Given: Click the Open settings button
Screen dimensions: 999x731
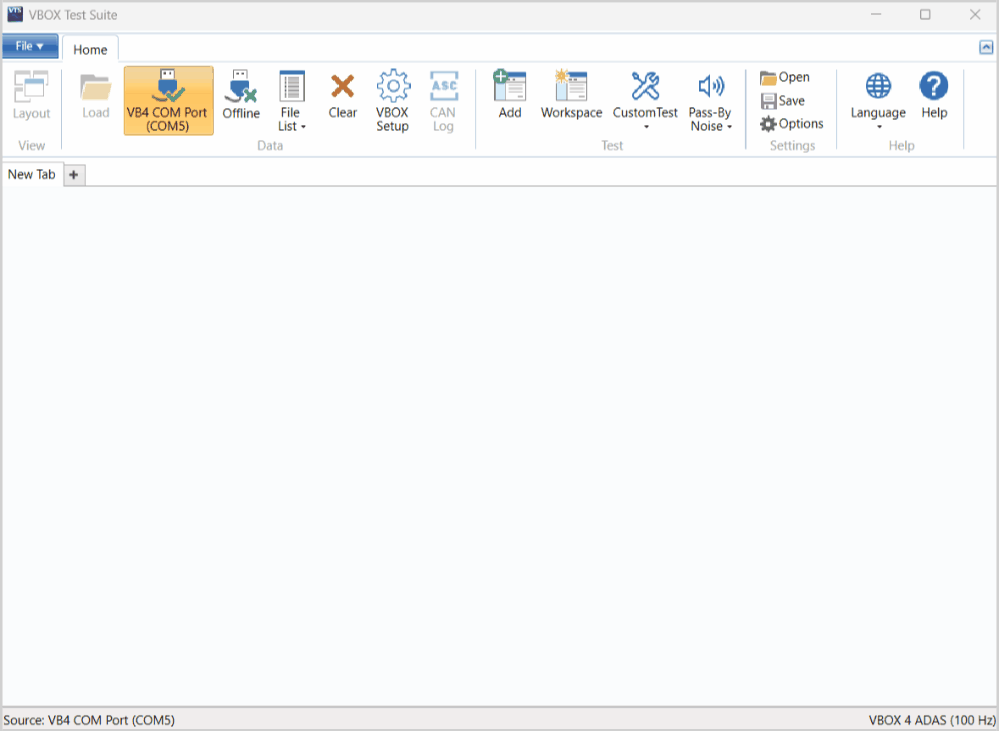Looking at the screenshot, I should coord(785,77).
